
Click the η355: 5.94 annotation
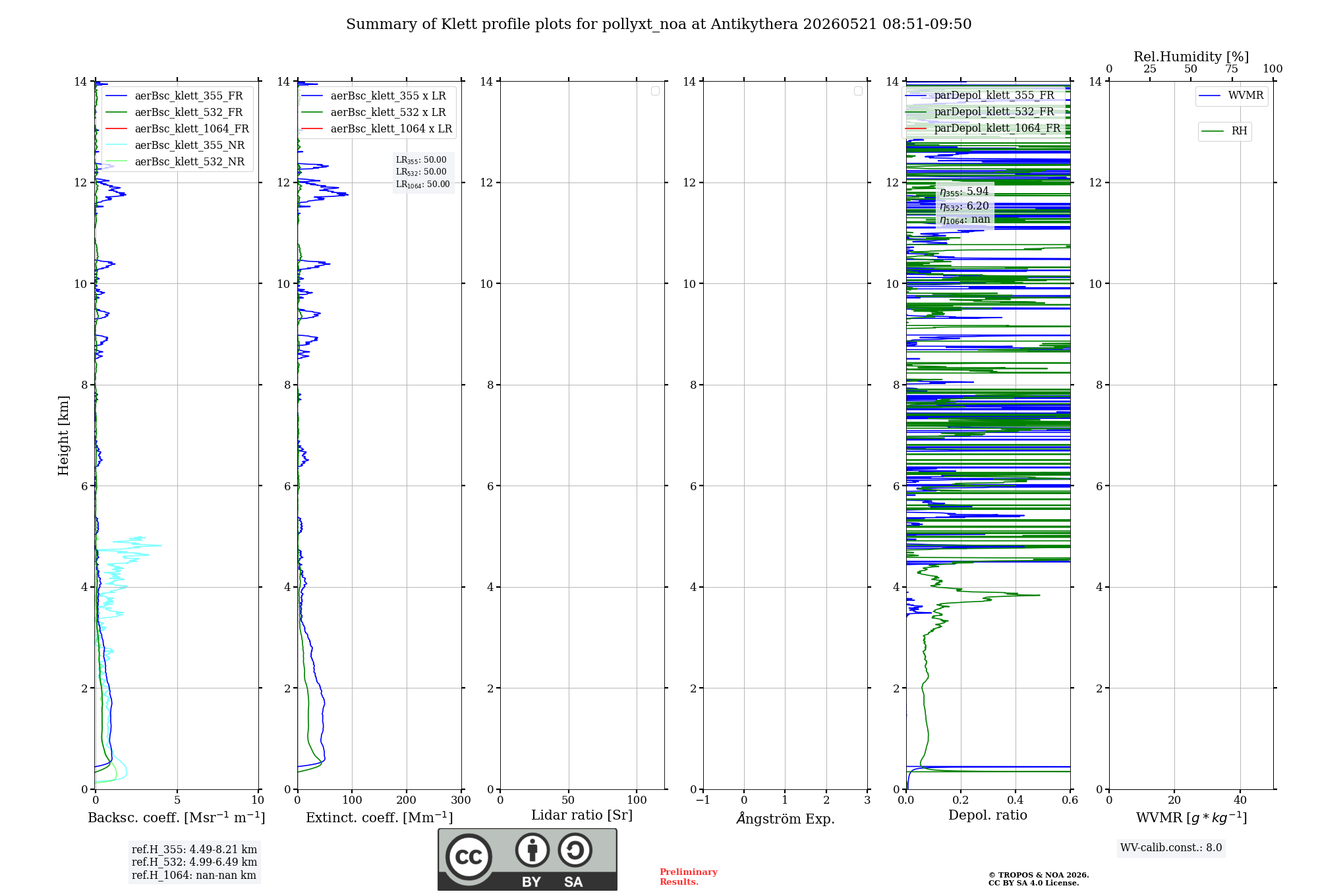964,192
